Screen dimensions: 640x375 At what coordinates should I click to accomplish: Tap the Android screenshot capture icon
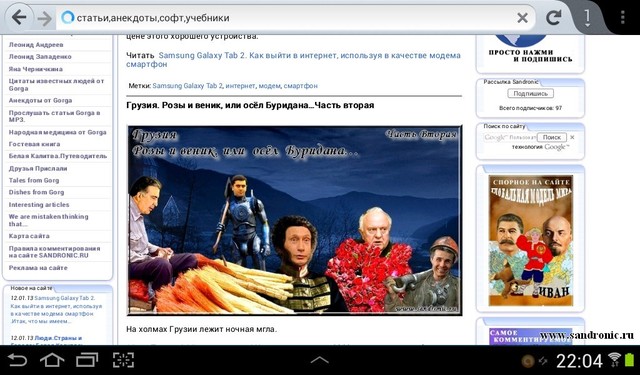click(123, 360)
